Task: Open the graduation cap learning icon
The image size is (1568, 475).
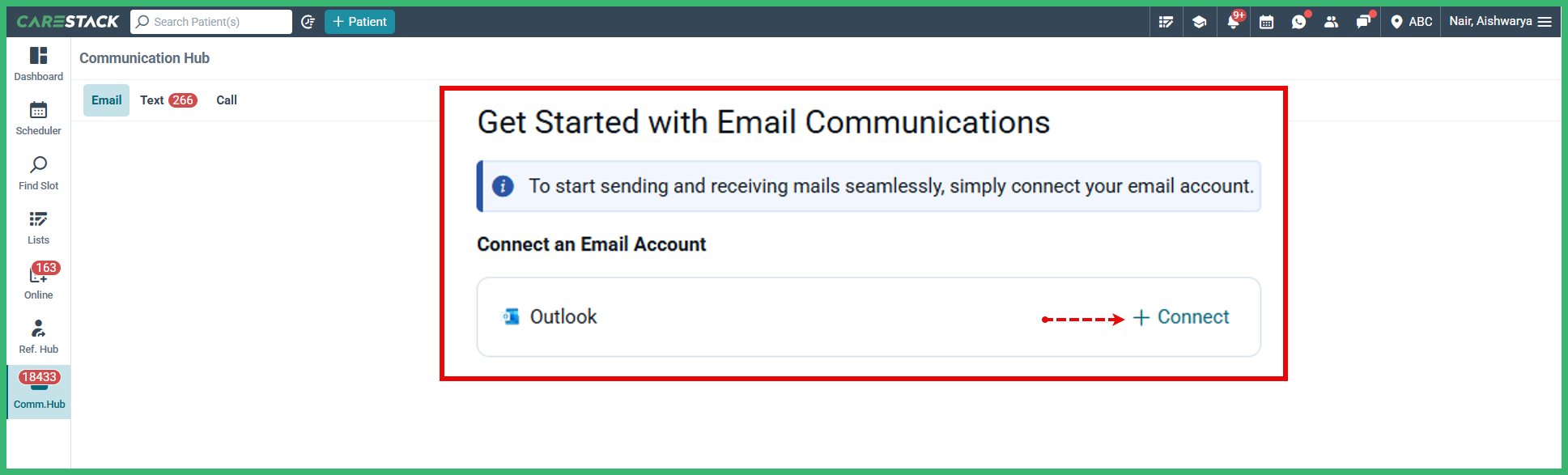Action: 1200,22
